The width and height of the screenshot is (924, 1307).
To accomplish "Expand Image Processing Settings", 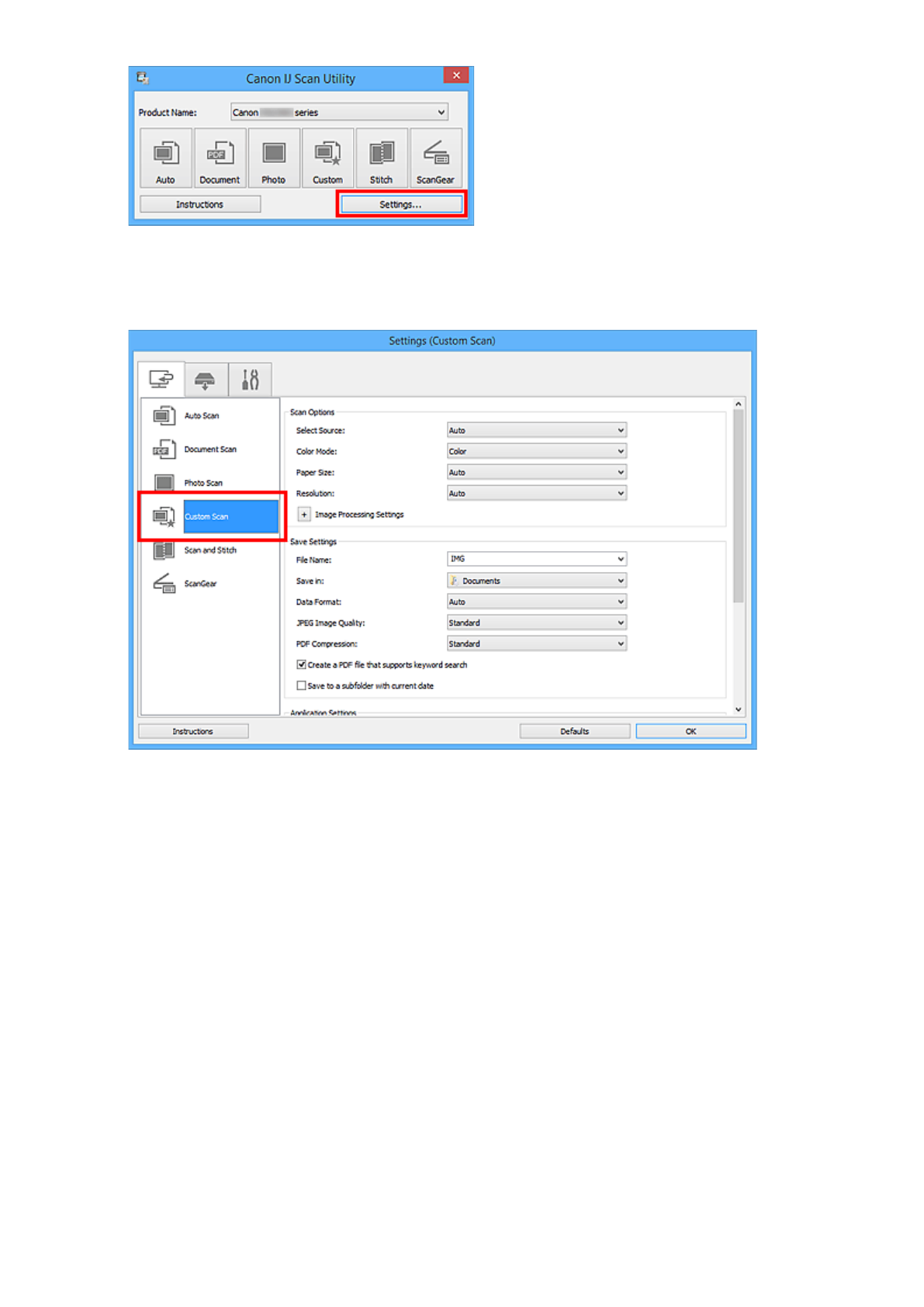I will click(304, 515).
